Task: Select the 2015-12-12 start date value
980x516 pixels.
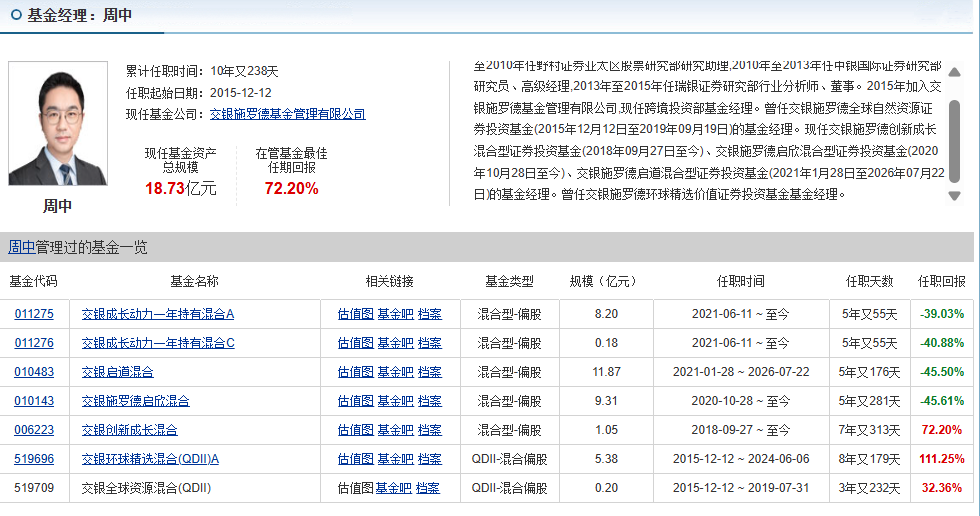Action: [241, 93]
